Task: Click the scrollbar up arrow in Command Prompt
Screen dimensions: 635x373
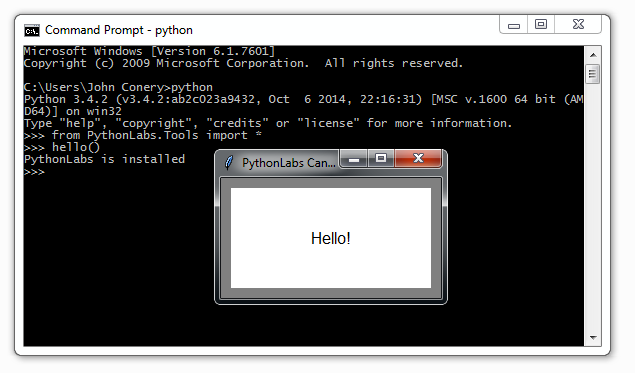Action: tap(593, 55)
